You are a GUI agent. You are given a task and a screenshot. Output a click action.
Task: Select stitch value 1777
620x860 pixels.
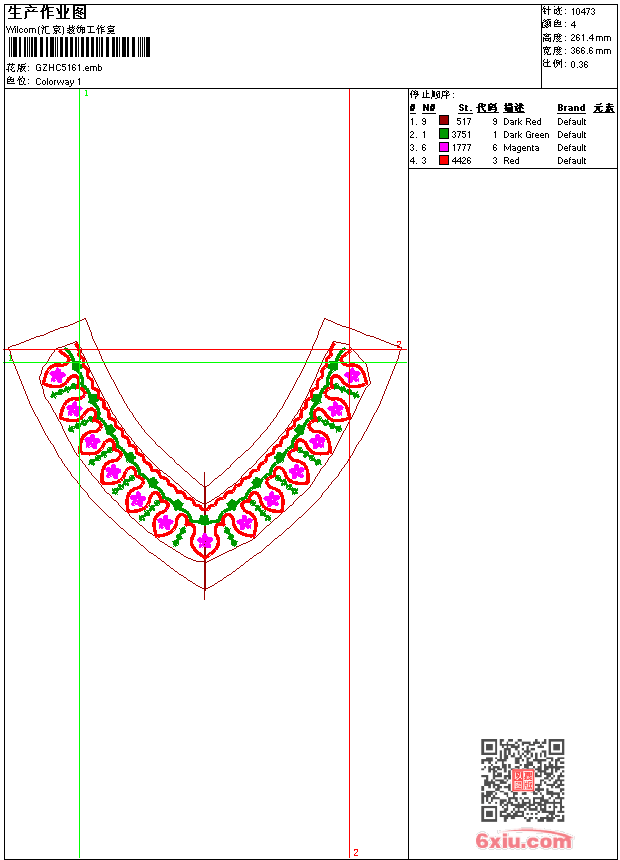click(x=461, y=148)
